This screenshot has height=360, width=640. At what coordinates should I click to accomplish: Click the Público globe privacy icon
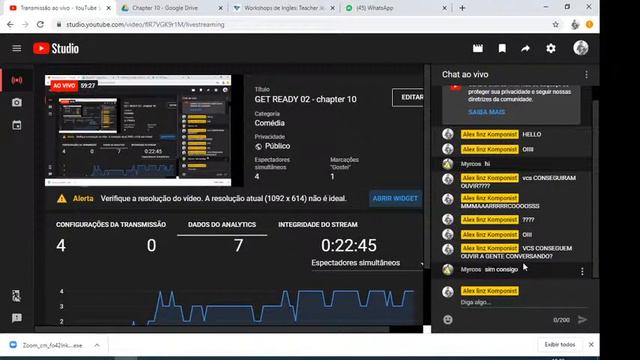pyautogui.click(x=258, y=147)
